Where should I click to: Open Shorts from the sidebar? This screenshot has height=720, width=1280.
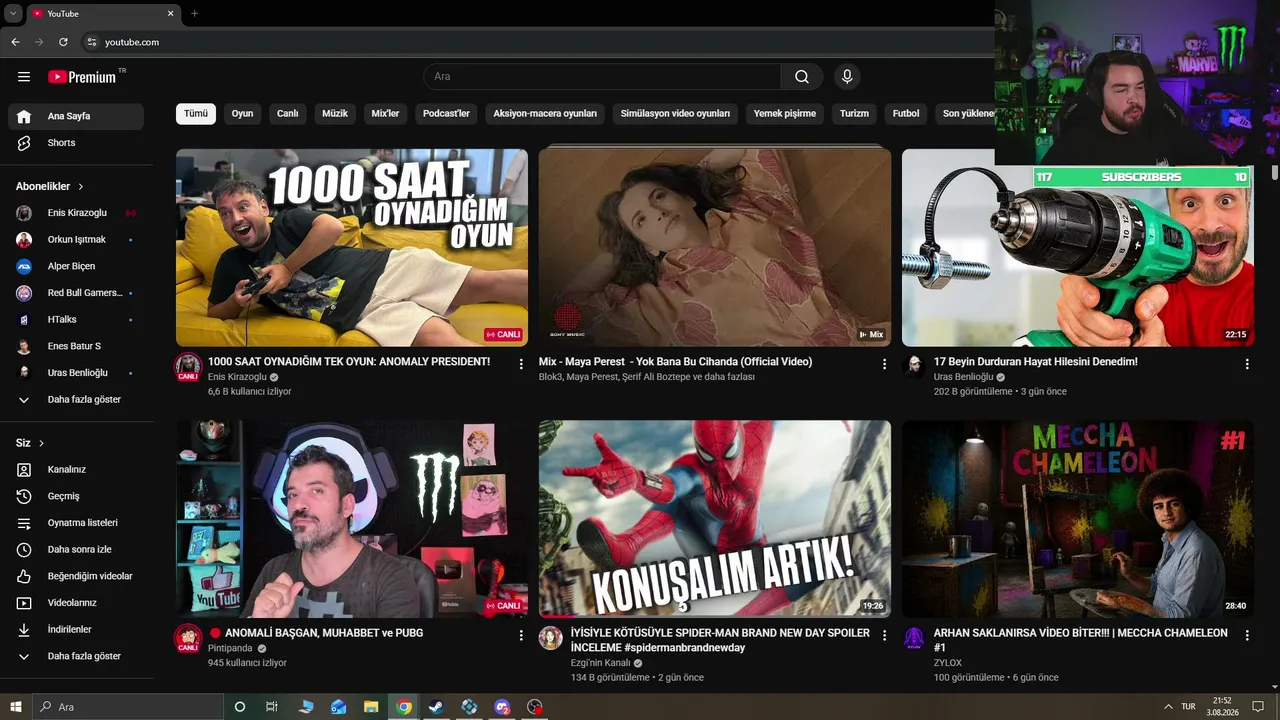(76, 143)
